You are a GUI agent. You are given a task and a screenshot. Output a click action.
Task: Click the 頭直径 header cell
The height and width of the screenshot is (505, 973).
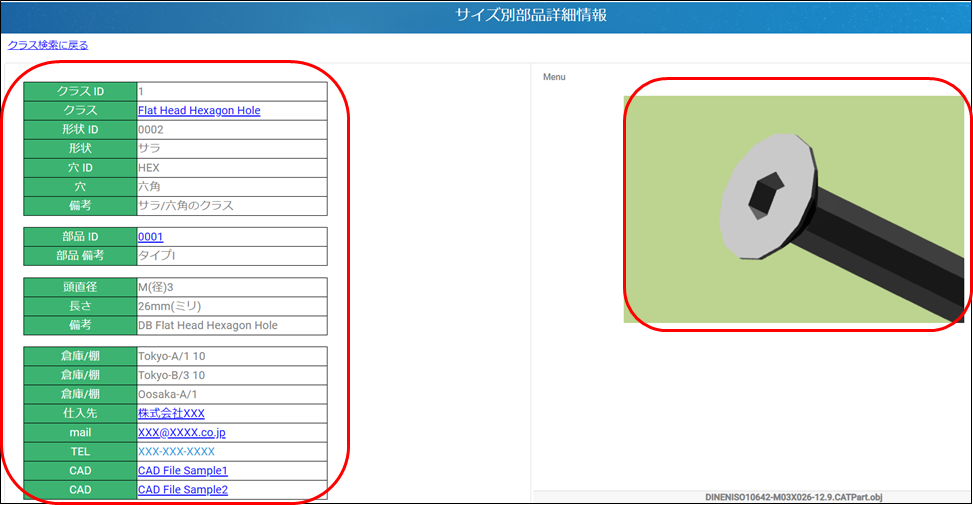(80, 287)
